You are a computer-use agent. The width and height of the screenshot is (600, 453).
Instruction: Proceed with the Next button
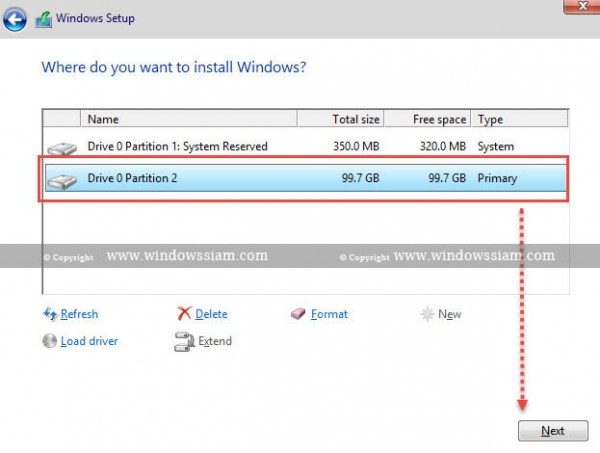tap(553, 431)
